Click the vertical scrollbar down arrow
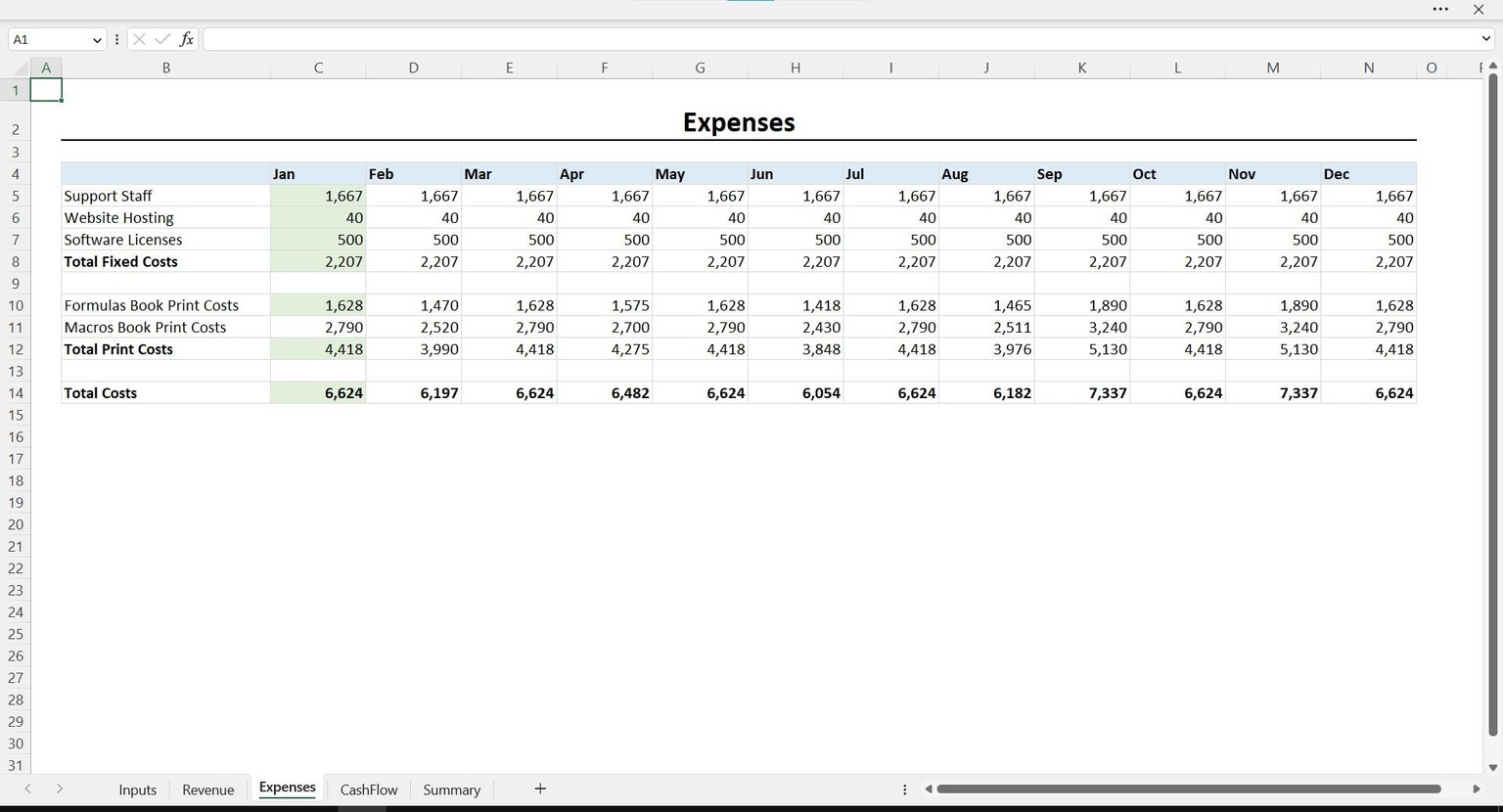This screenshot has height=812, width=1503. [x=1493, y=768]
